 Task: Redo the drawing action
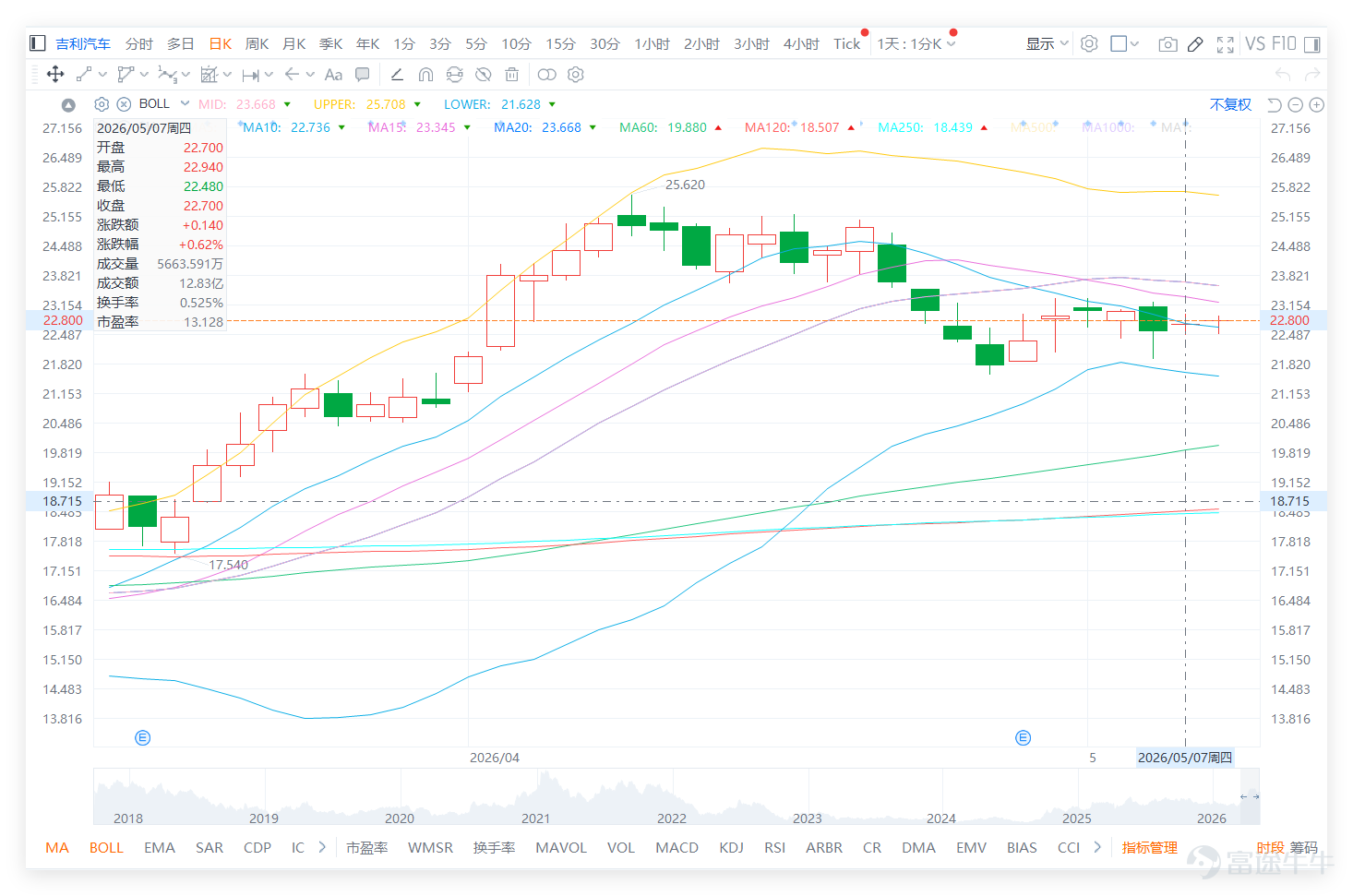(1312, 75)
